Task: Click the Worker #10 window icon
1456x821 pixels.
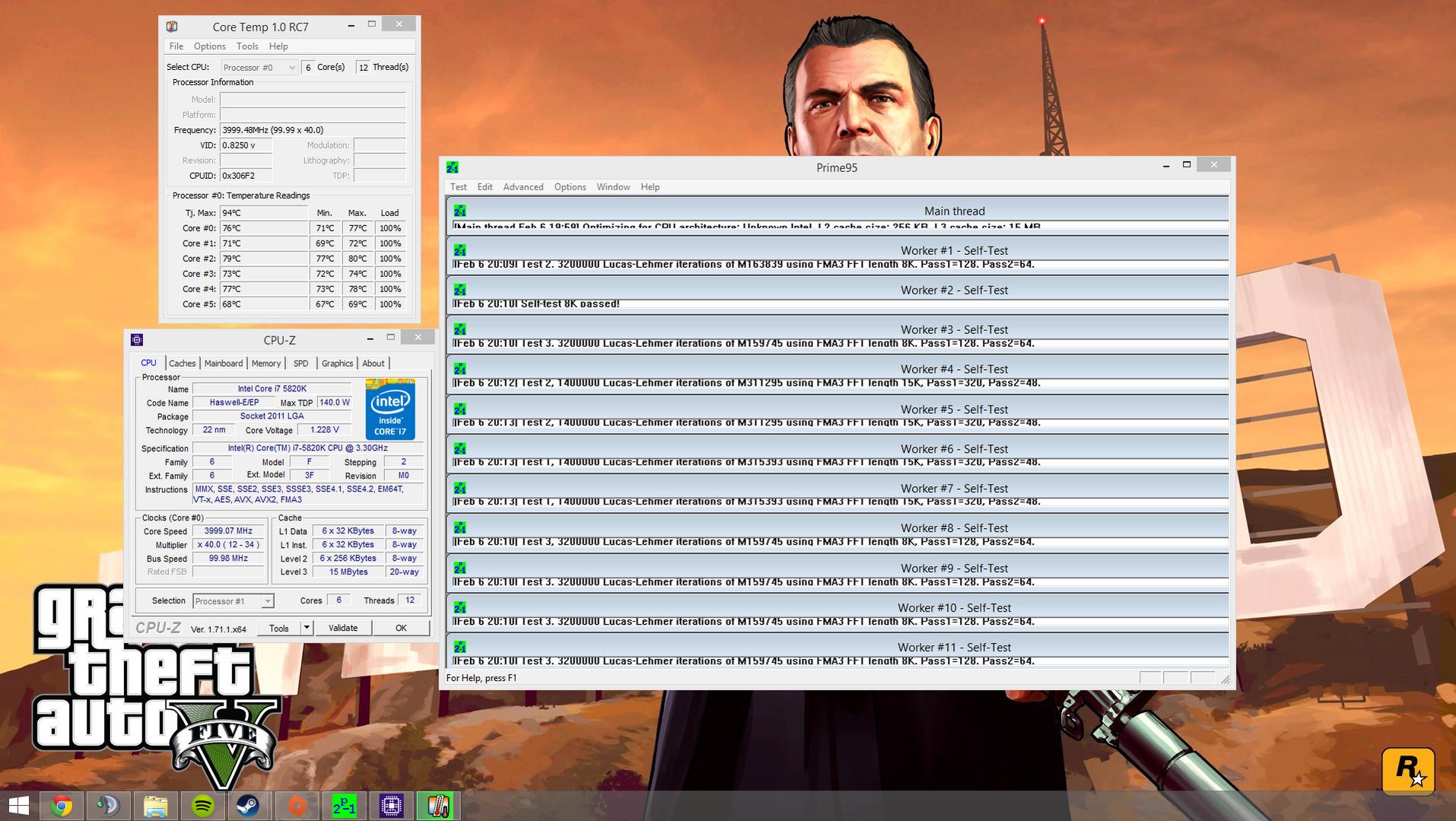Action: click(x=459, y=608)
